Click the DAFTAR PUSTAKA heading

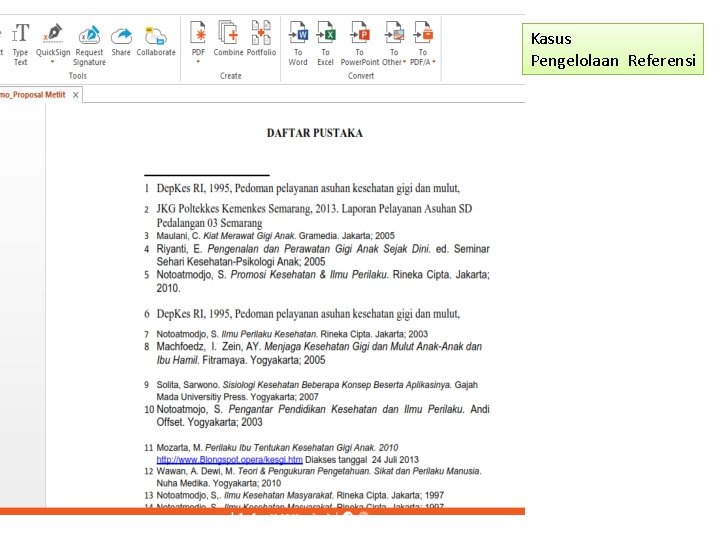click(315, 133)
